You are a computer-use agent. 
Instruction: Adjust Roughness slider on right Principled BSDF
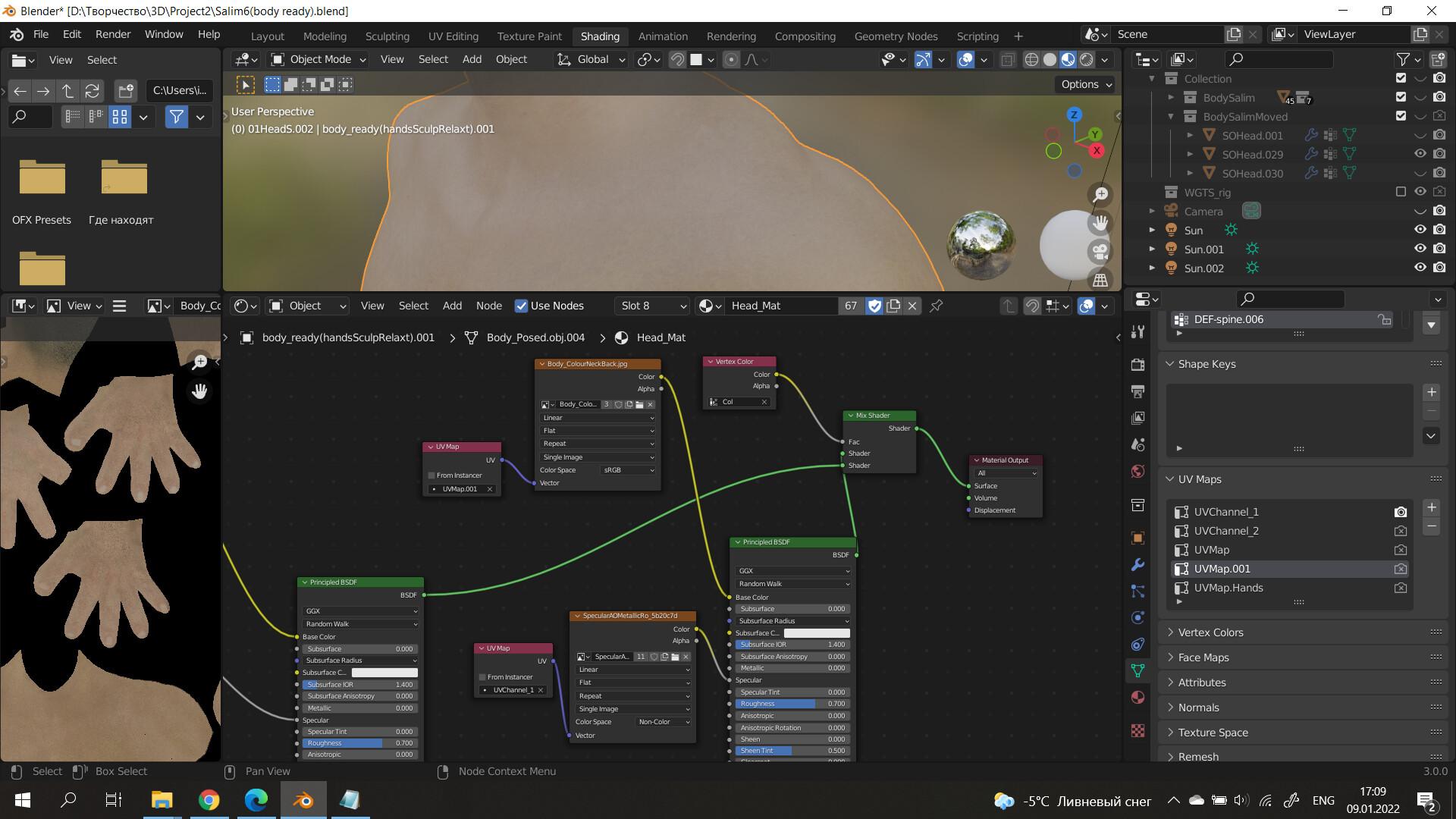[792, 704]
